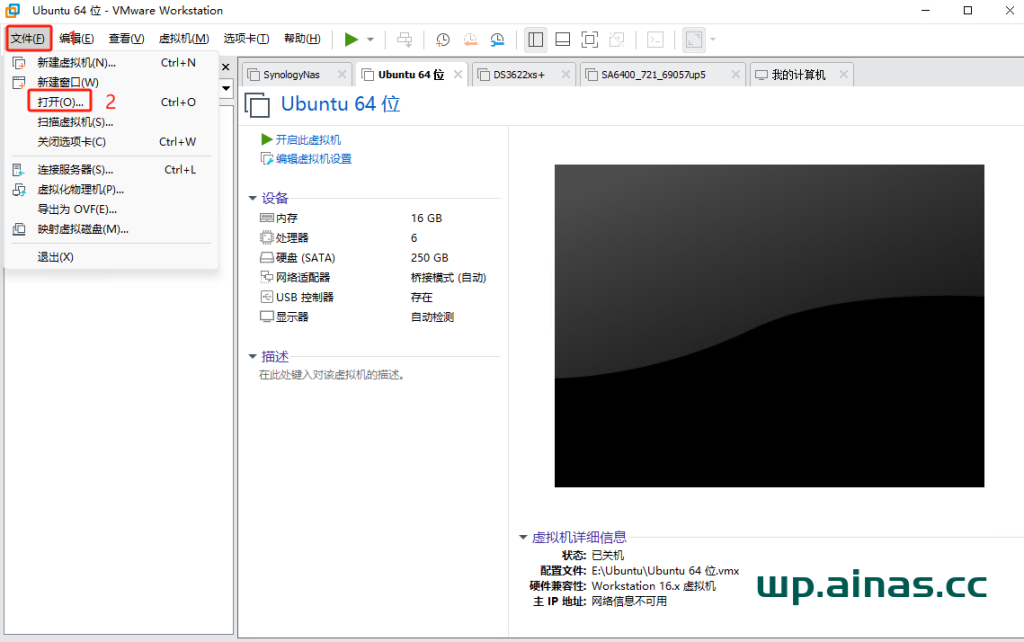Click the virtual machine screen preview
The image size is (1024, 642).
769,326
